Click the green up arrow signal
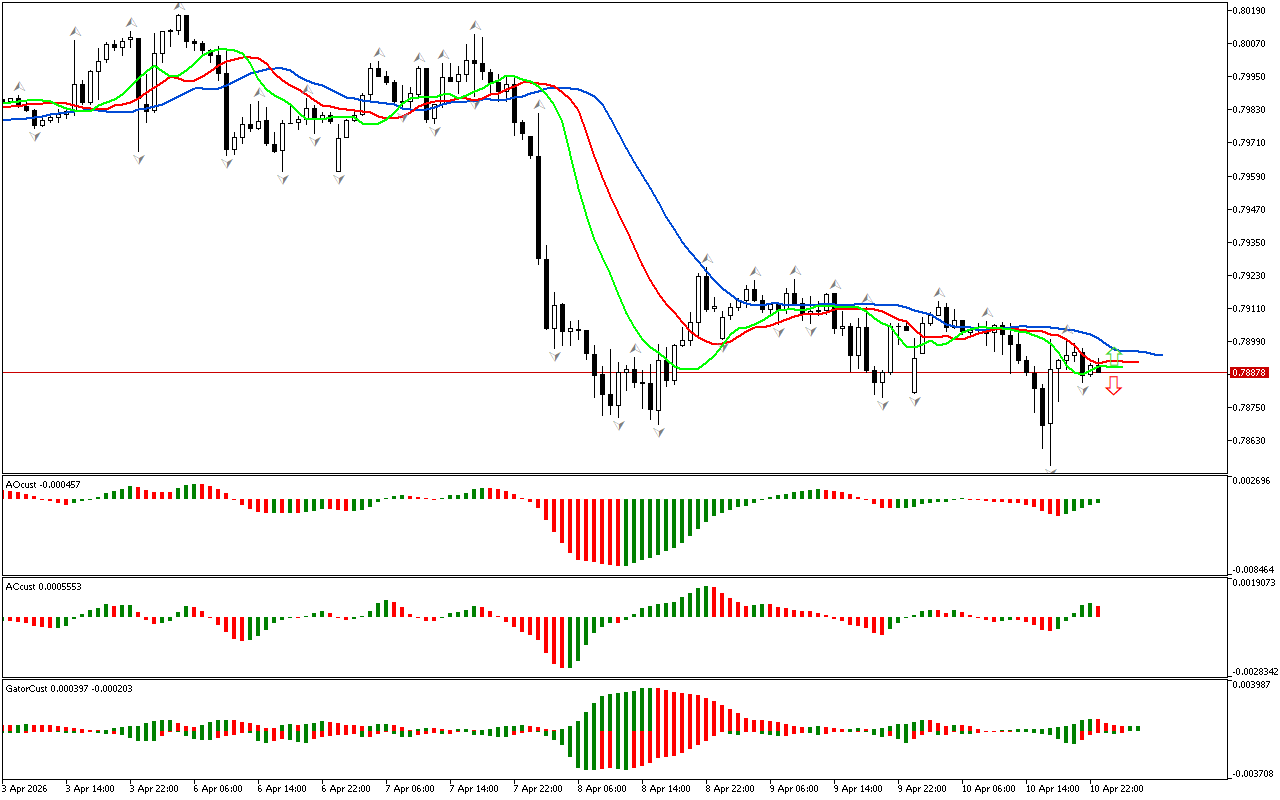Viewport: 1280px width, 800px height. (1113, 353)
